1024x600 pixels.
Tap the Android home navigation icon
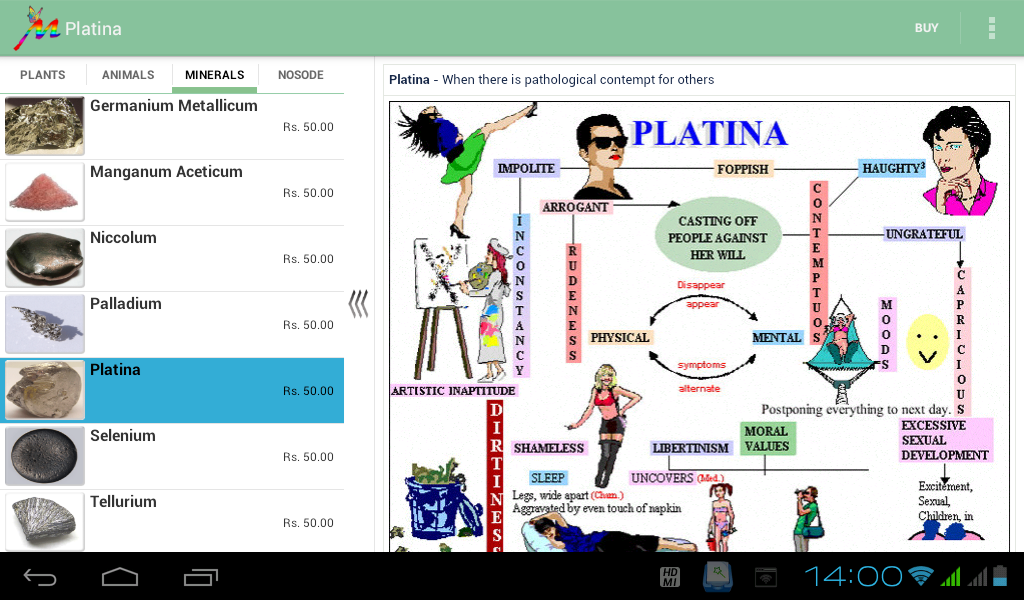tap(120, 577)
